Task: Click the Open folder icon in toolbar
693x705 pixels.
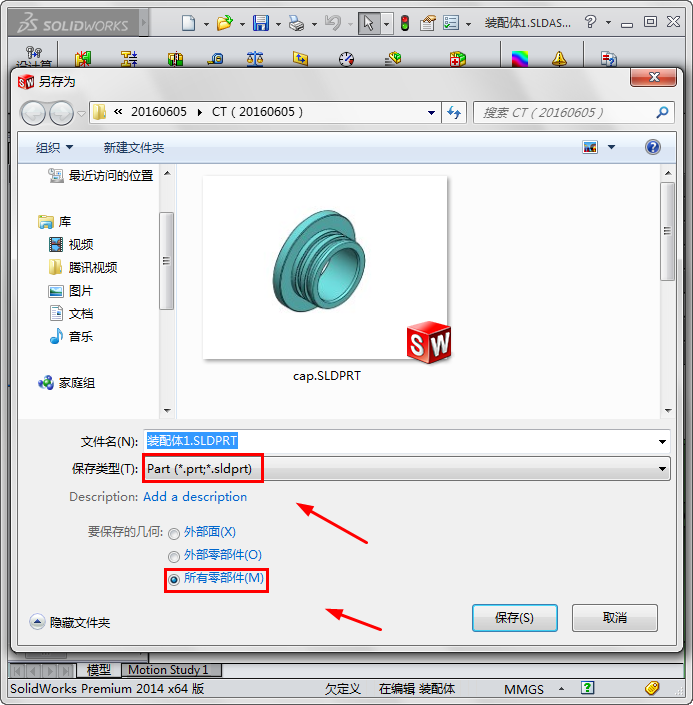Action: pos(224,23)
